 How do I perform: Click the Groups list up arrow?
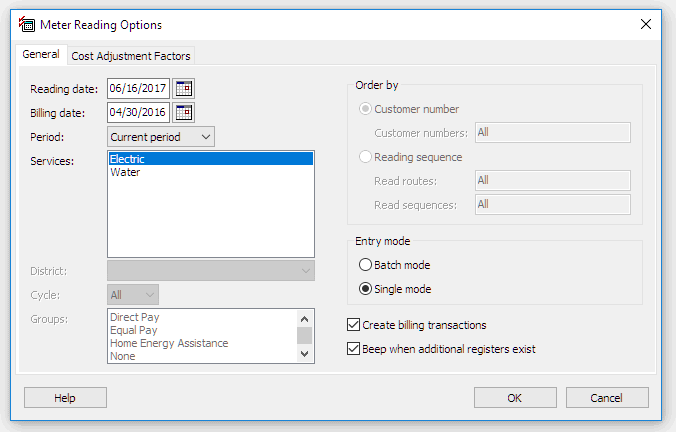click(x=304, y=319)
